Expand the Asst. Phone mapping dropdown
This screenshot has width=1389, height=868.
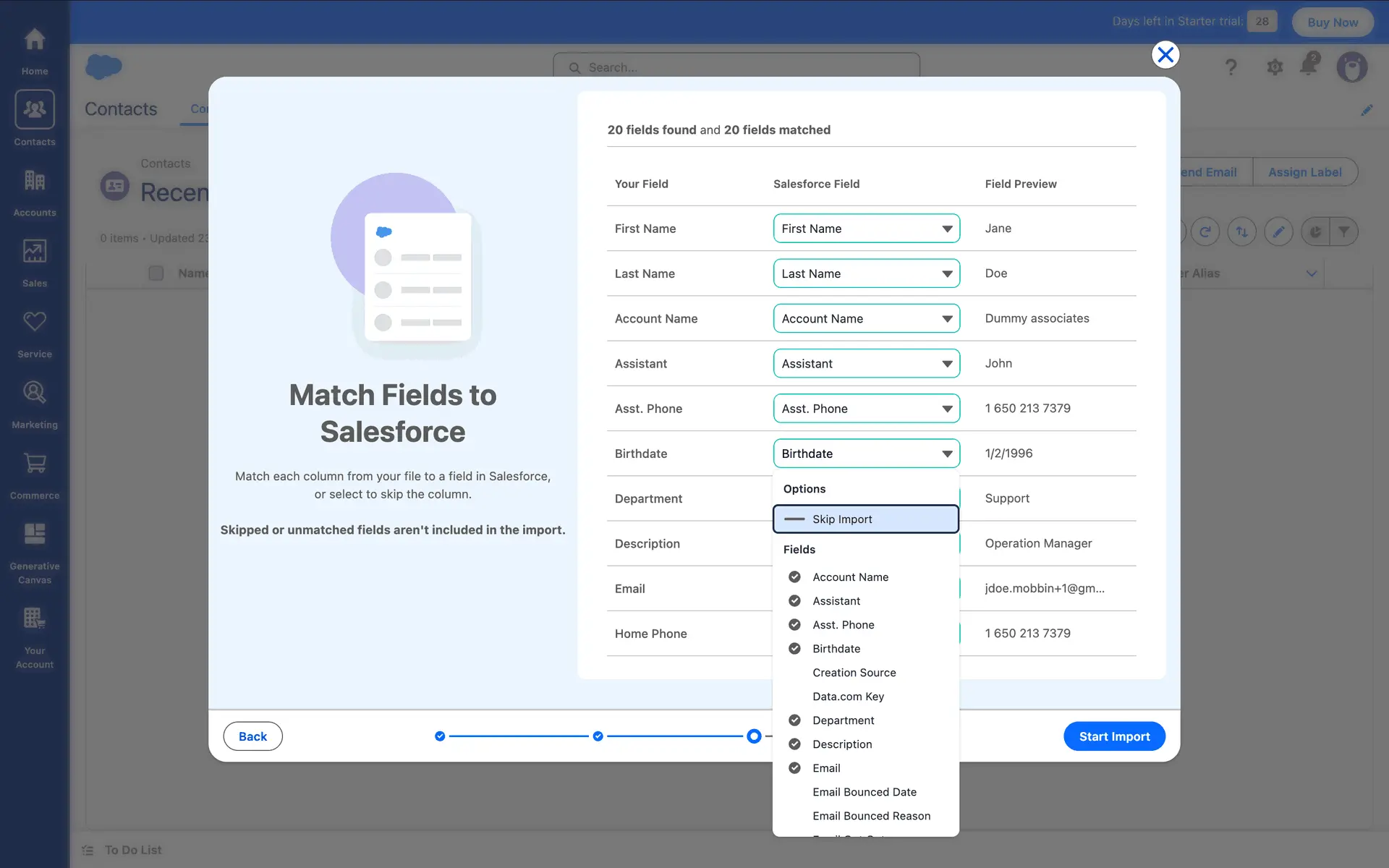pyautogui.click(x=866, y=409)
